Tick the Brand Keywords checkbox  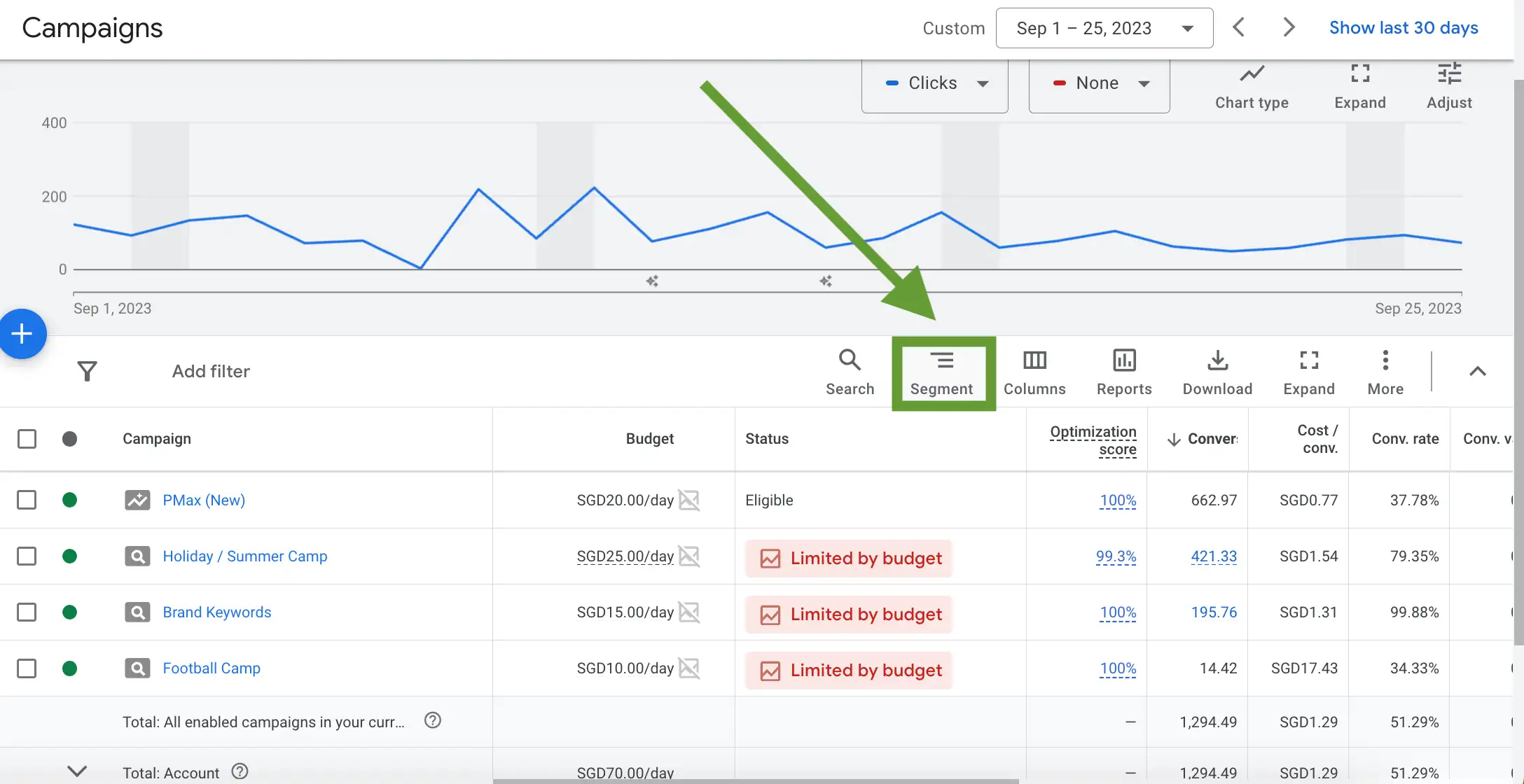(27, 612)
